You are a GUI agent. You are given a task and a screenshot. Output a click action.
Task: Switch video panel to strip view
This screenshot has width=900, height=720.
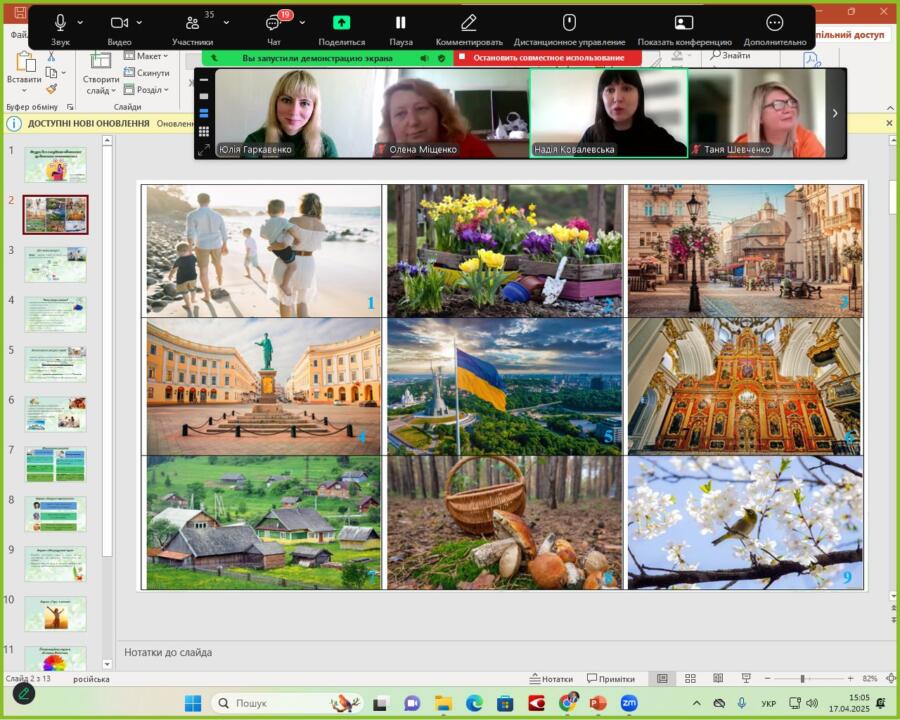(x=204, y=114)
